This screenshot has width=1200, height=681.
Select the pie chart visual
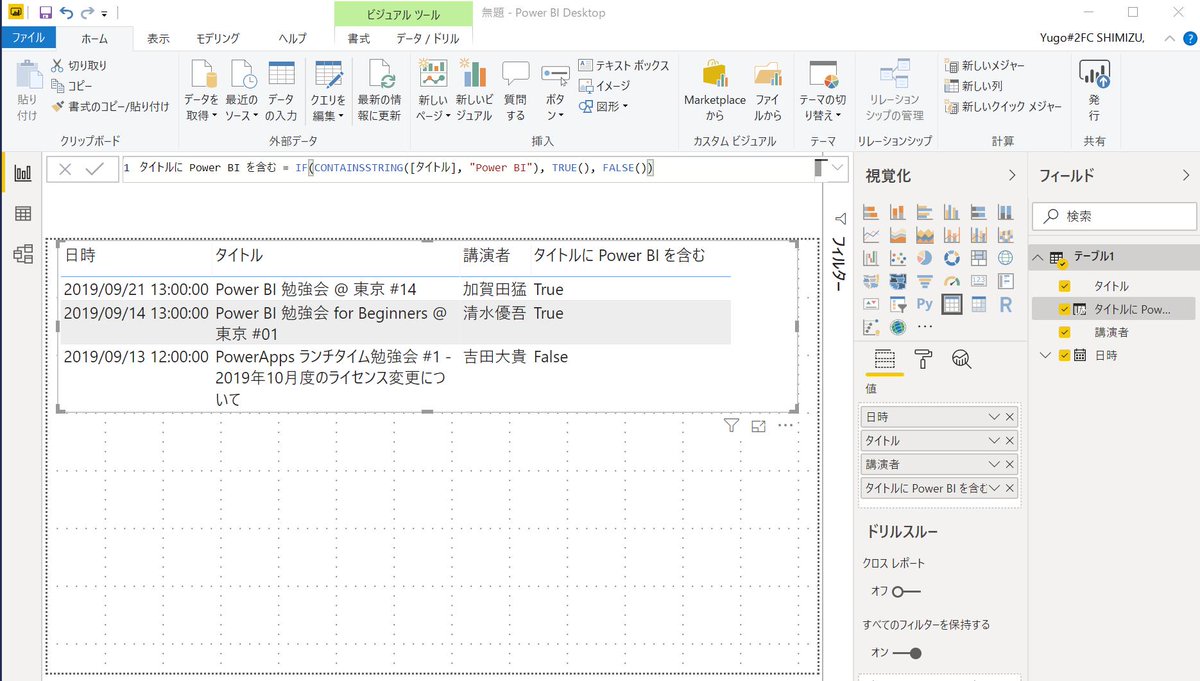click(x=925, y=258)
